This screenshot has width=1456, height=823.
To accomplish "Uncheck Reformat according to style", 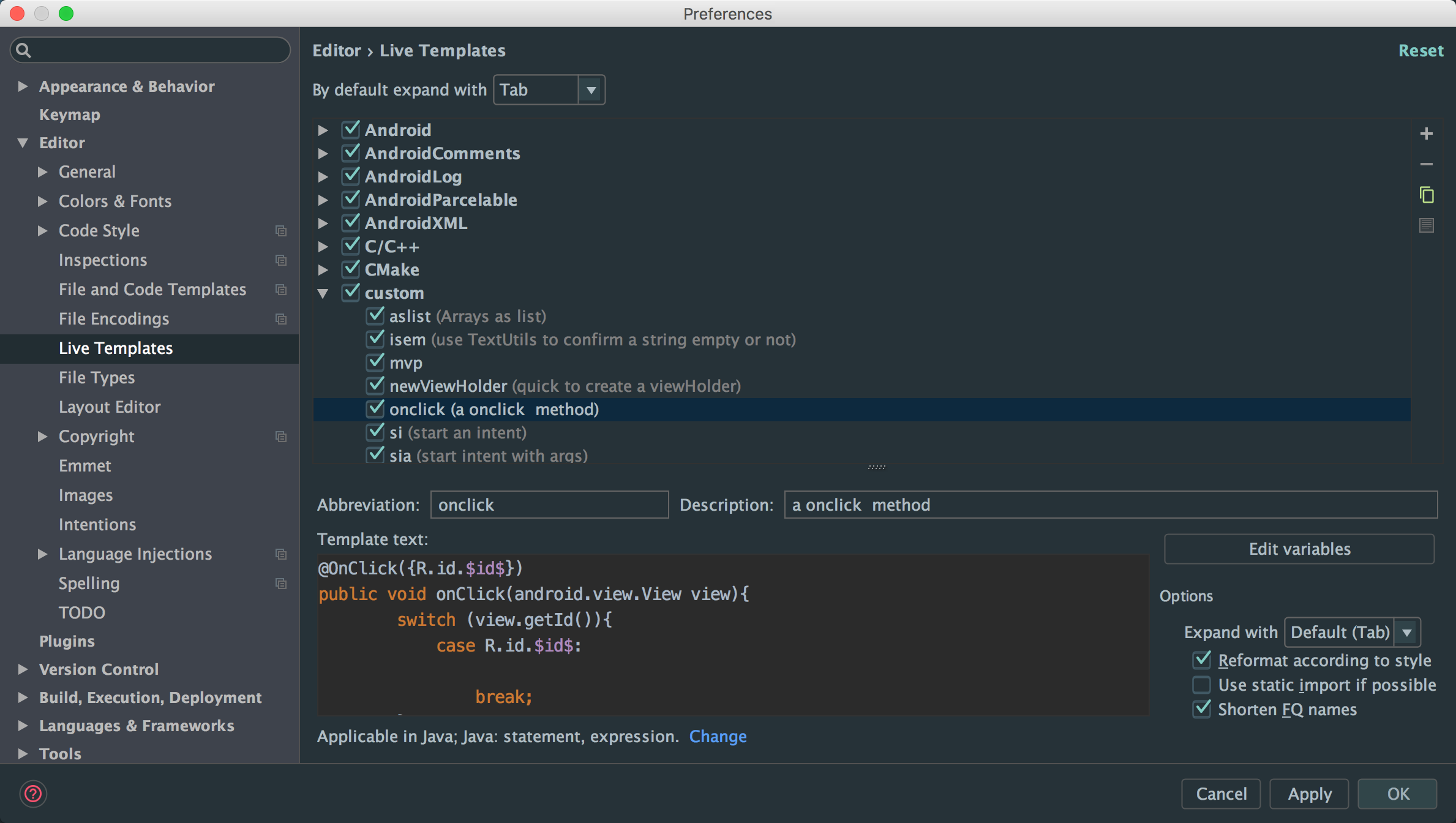I will (x=1201, y=660).
